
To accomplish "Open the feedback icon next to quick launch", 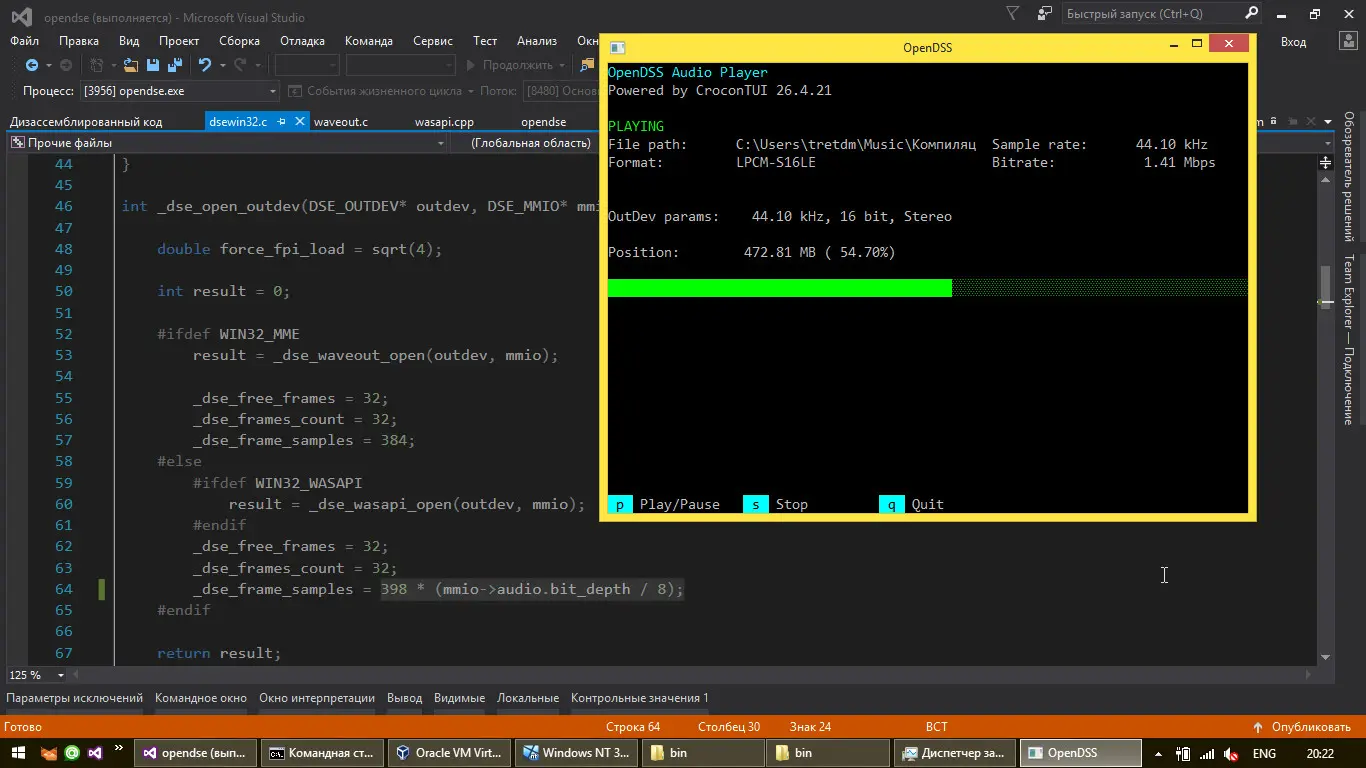I will point(1045,14).
